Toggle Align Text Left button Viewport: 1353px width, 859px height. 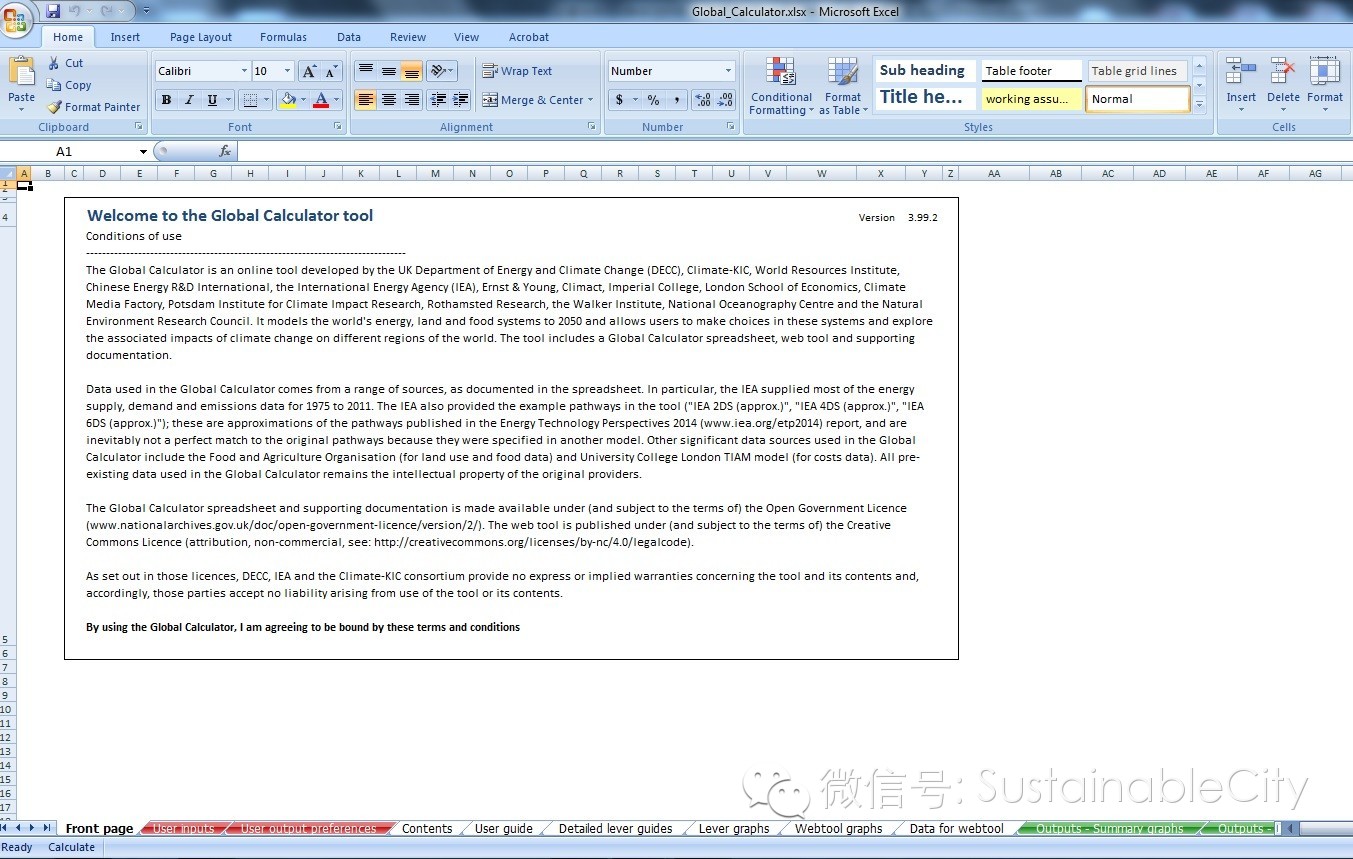366,100
